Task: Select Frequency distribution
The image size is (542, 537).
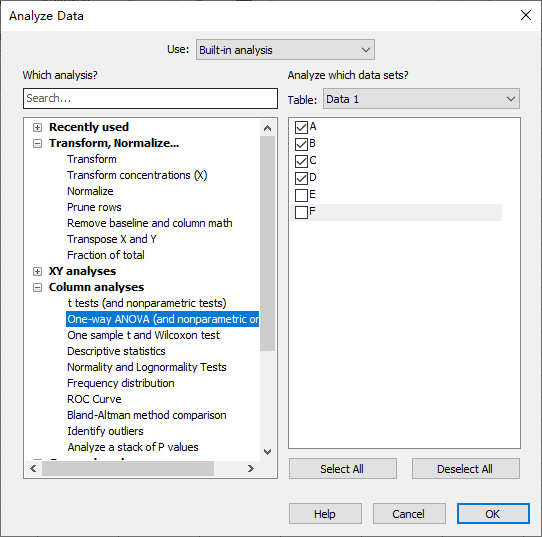Action: point(120,383)
